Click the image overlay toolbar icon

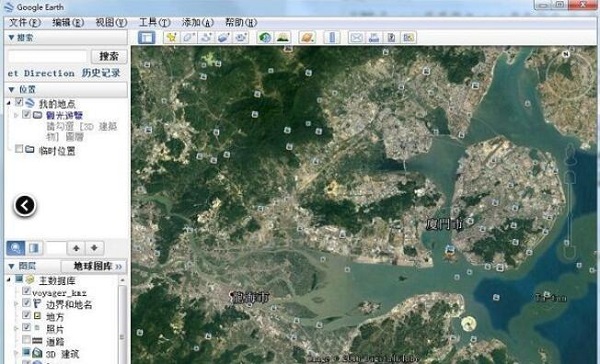(x=224, y=38)
